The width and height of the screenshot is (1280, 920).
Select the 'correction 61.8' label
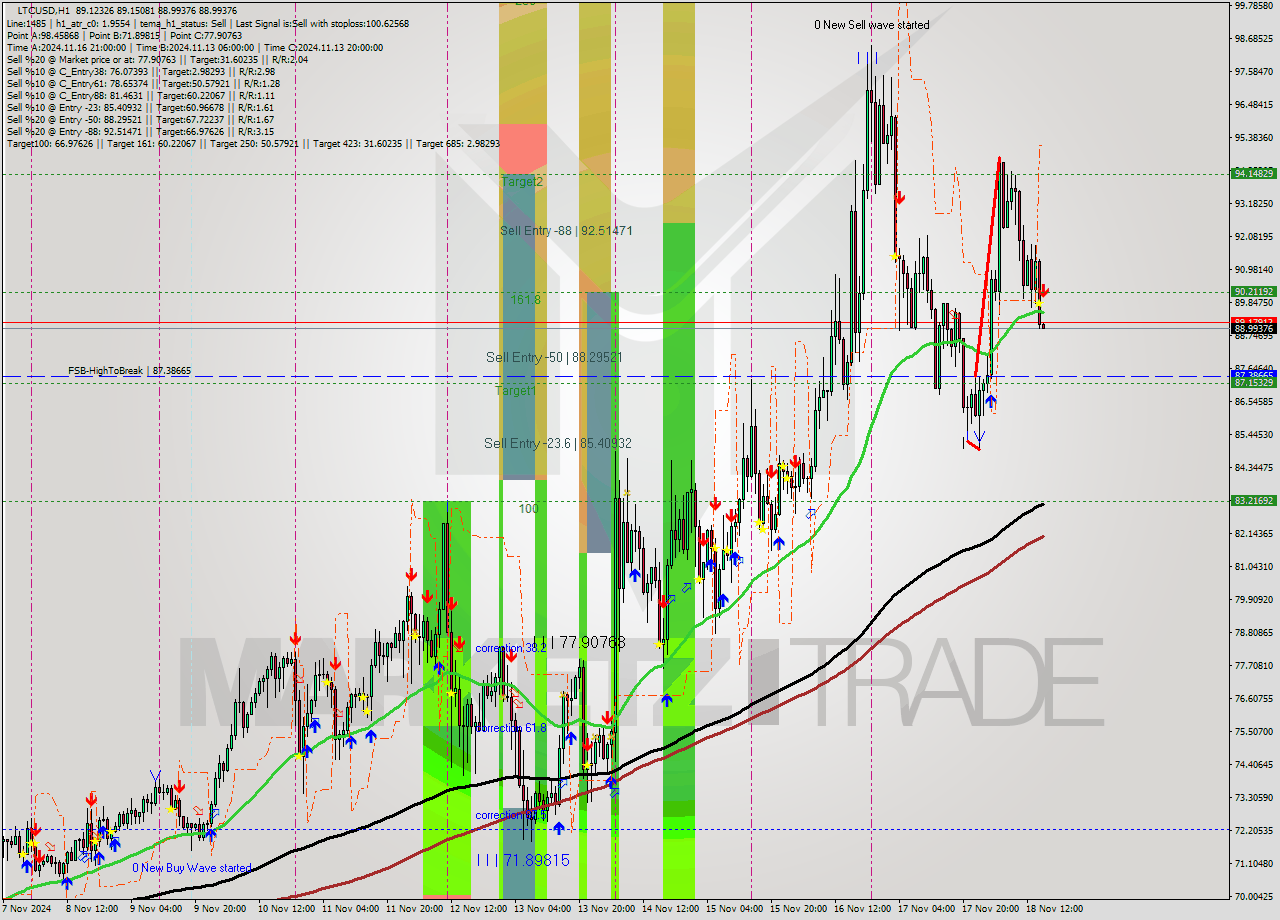[x=511, y=728]
